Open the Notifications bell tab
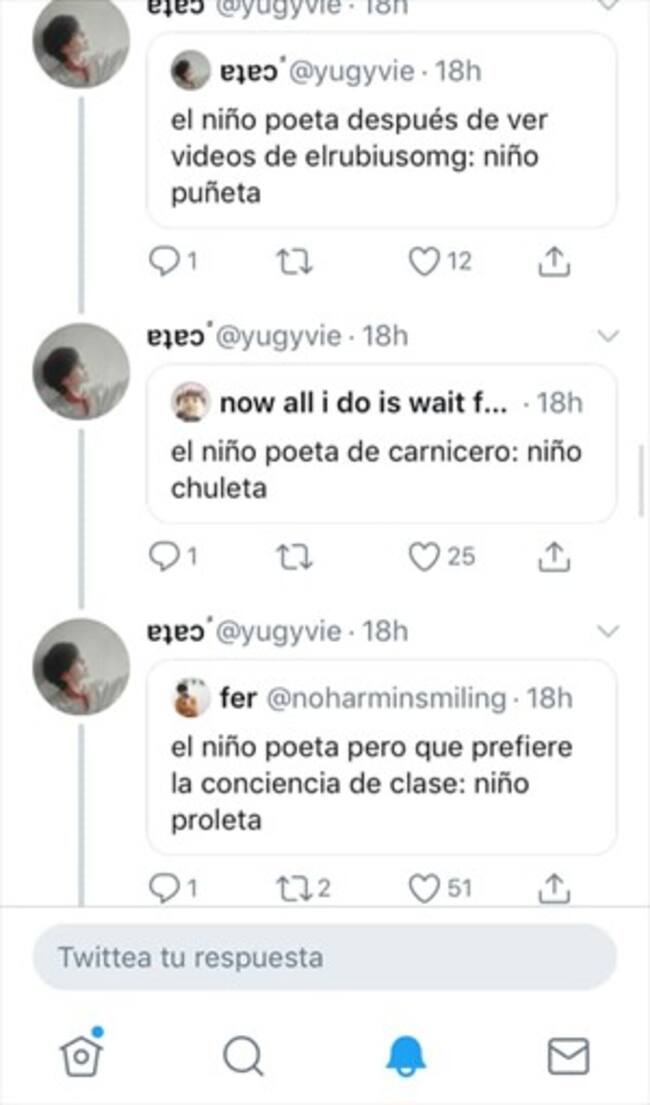 406,1054
